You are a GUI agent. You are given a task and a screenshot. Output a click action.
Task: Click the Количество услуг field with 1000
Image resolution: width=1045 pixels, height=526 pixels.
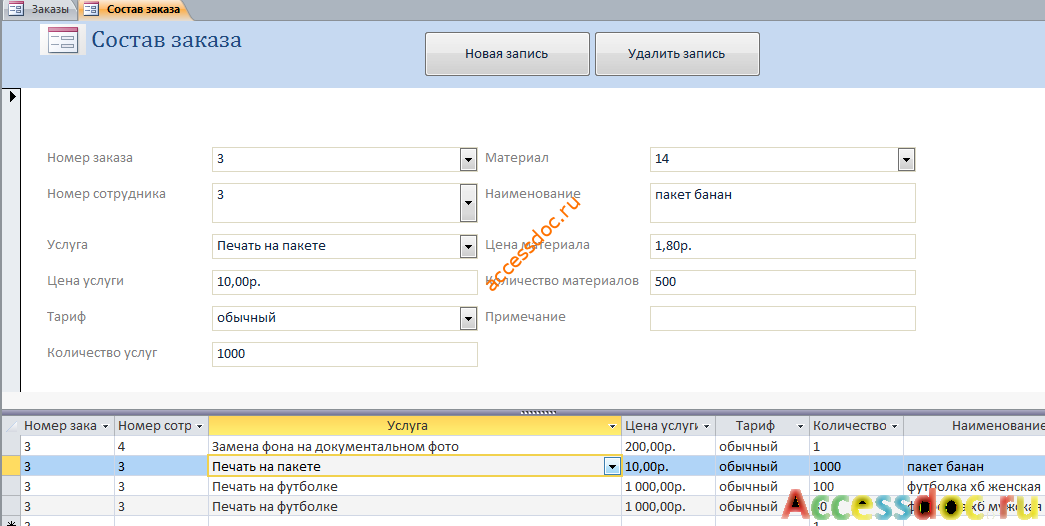point(345,354)
